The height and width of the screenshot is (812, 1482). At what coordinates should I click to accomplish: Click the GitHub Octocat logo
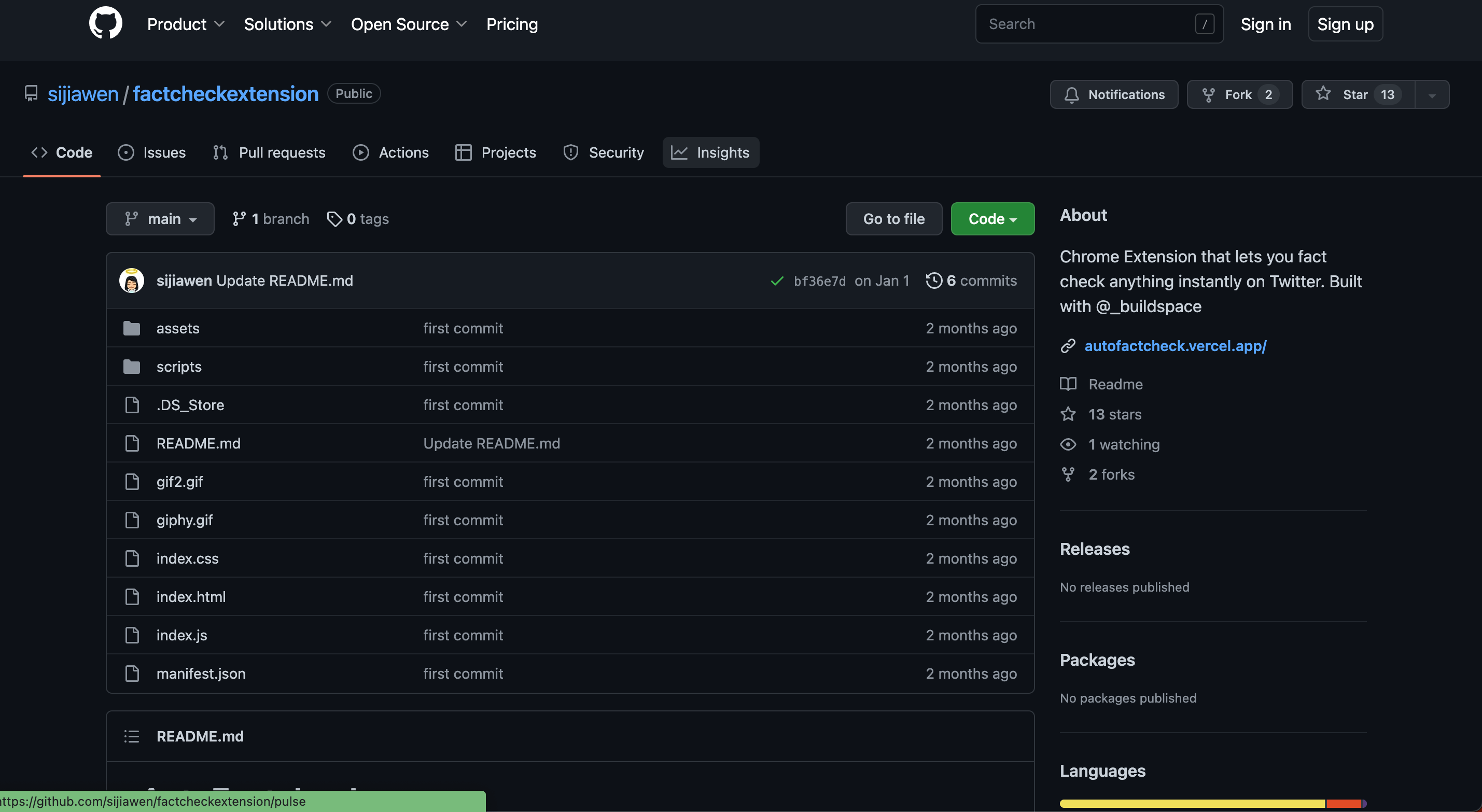pos(105,24)
